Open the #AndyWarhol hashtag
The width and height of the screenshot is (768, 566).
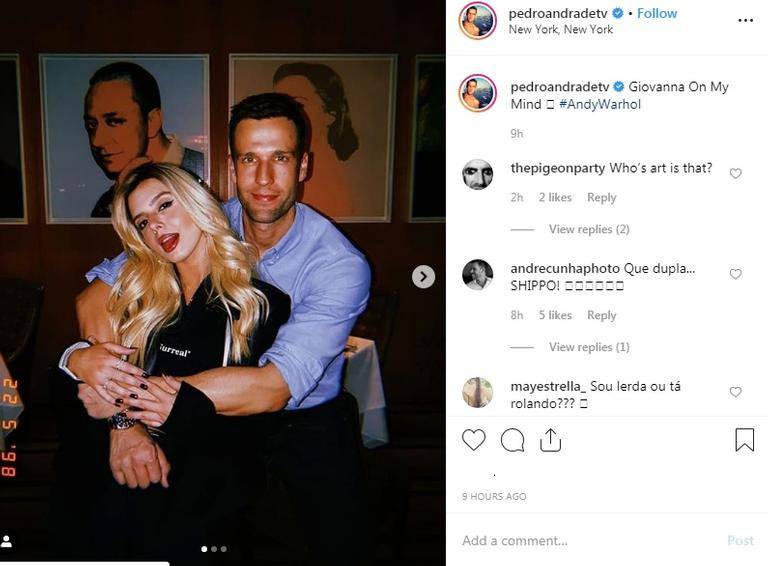tap(600, 104)
